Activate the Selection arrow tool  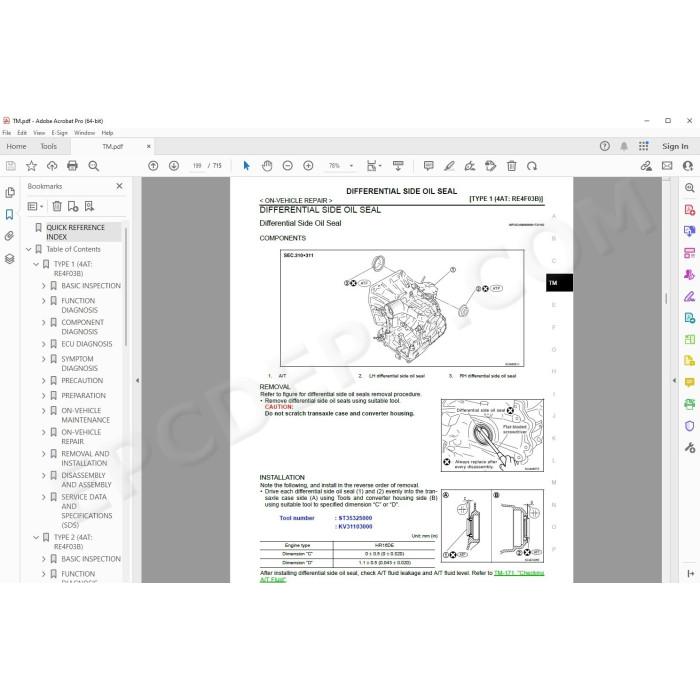(x=246, y=166)
